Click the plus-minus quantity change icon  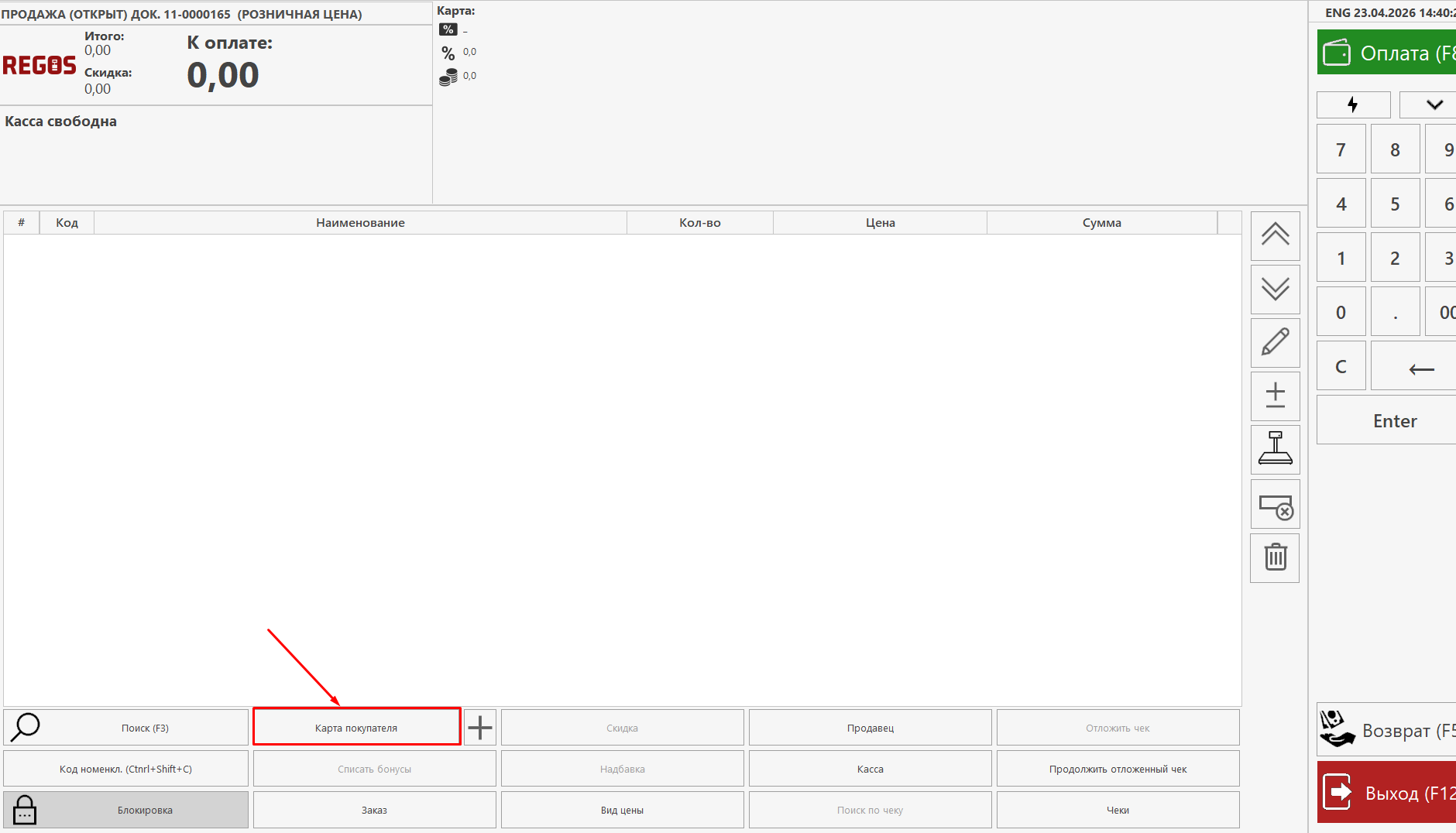pyautogui.click(x=1275, y=396)
